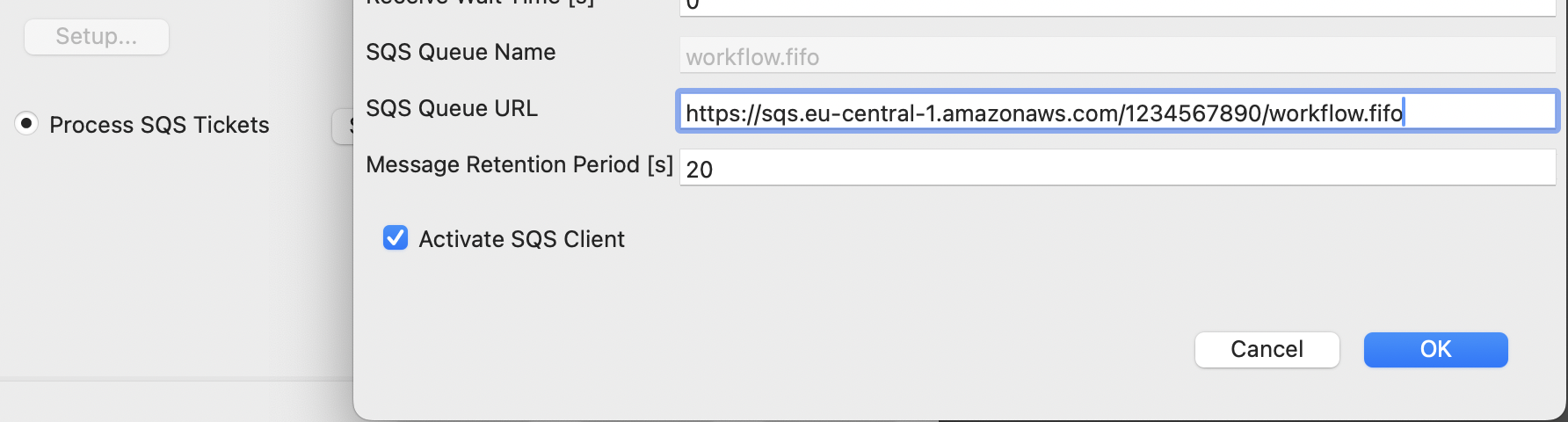Click the Receive Wait Time field at top
Image resolution: width=1568 pixels, height=422 pixels.
(x=1116, y=6)
